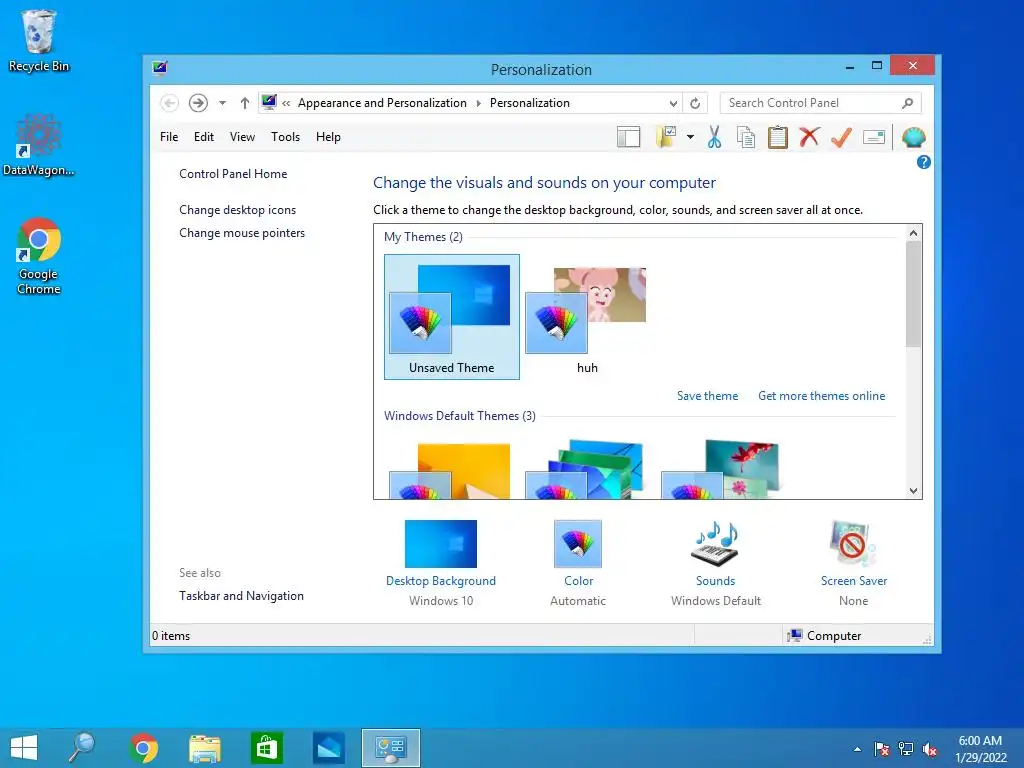This screenshot has height=768, width=1024.
Task: Click Get more themes online
Action: [822, 396]
